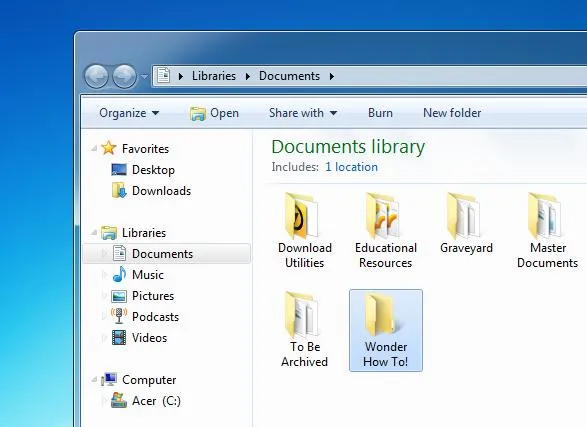The height and width of the screenshot is (427, 587).
Task: Select Documents label under Libraries in sidebar
Action: pyautogui.click(x=162, y=254)
